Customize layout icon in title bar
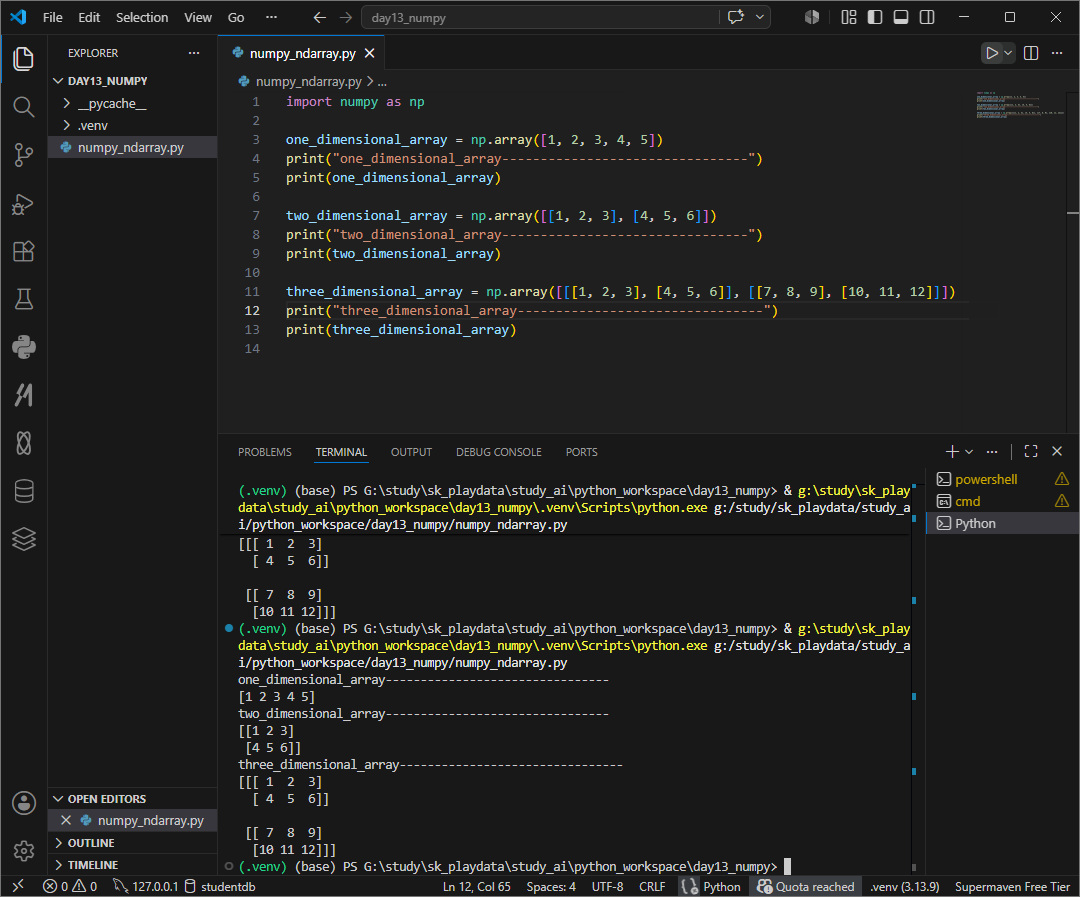This screenshot has height=897, width=1080. [x=849, y=17]
